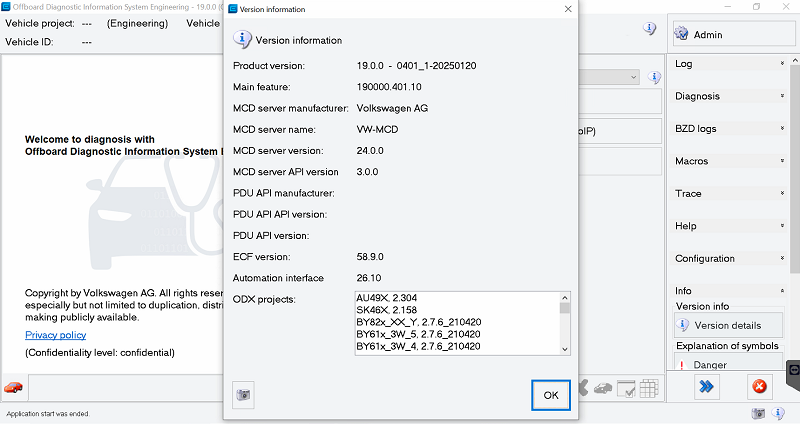Click the checklist window icon in toolbar

click(x=626, y=388)
